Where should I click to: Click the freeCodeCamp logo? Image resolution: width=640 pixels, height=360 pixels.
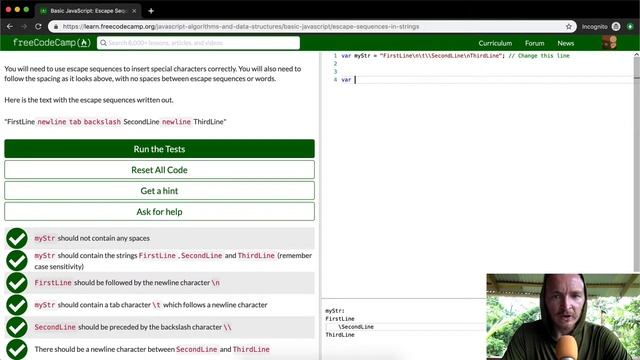coord(52,42)
